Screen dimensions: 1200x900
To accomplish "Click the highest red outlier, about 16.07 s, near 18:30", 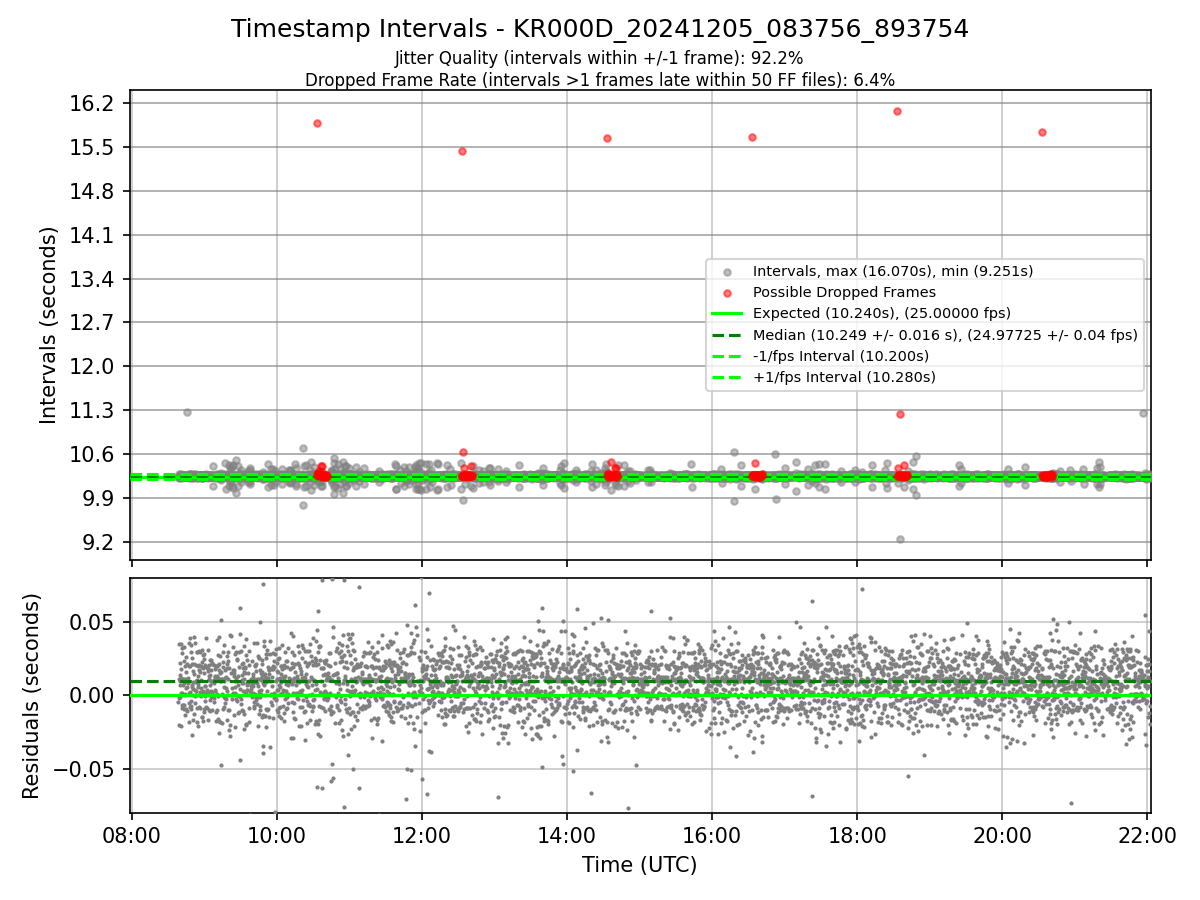I will pos(897,111).
